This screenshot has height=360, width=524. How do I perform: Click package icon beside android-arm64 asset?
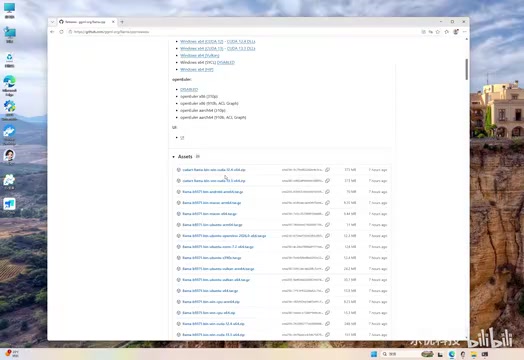(x=179, y=192)
